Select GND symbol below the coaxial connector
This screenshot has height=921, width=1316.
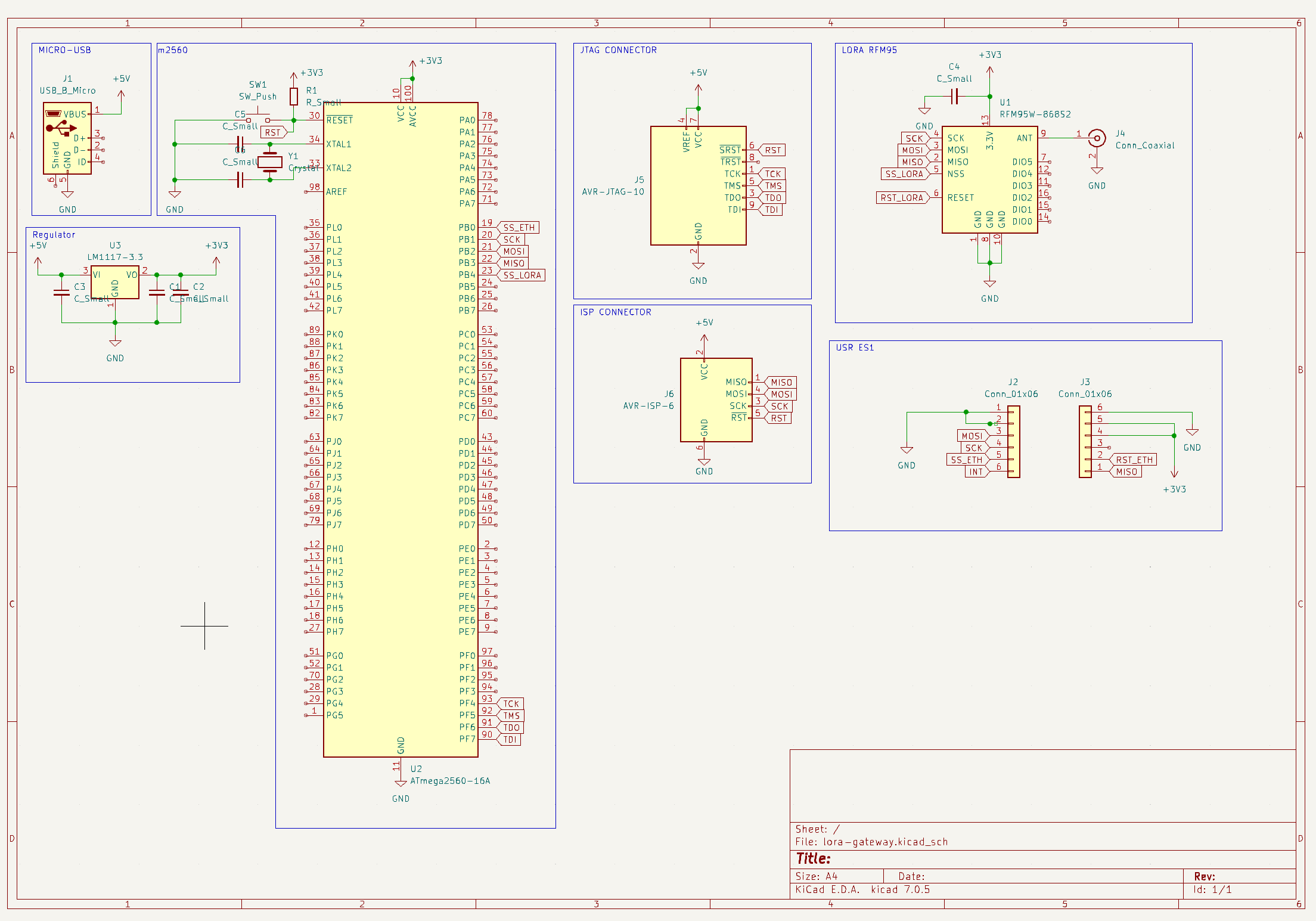pyautogui.click(x=1097, y=178)
